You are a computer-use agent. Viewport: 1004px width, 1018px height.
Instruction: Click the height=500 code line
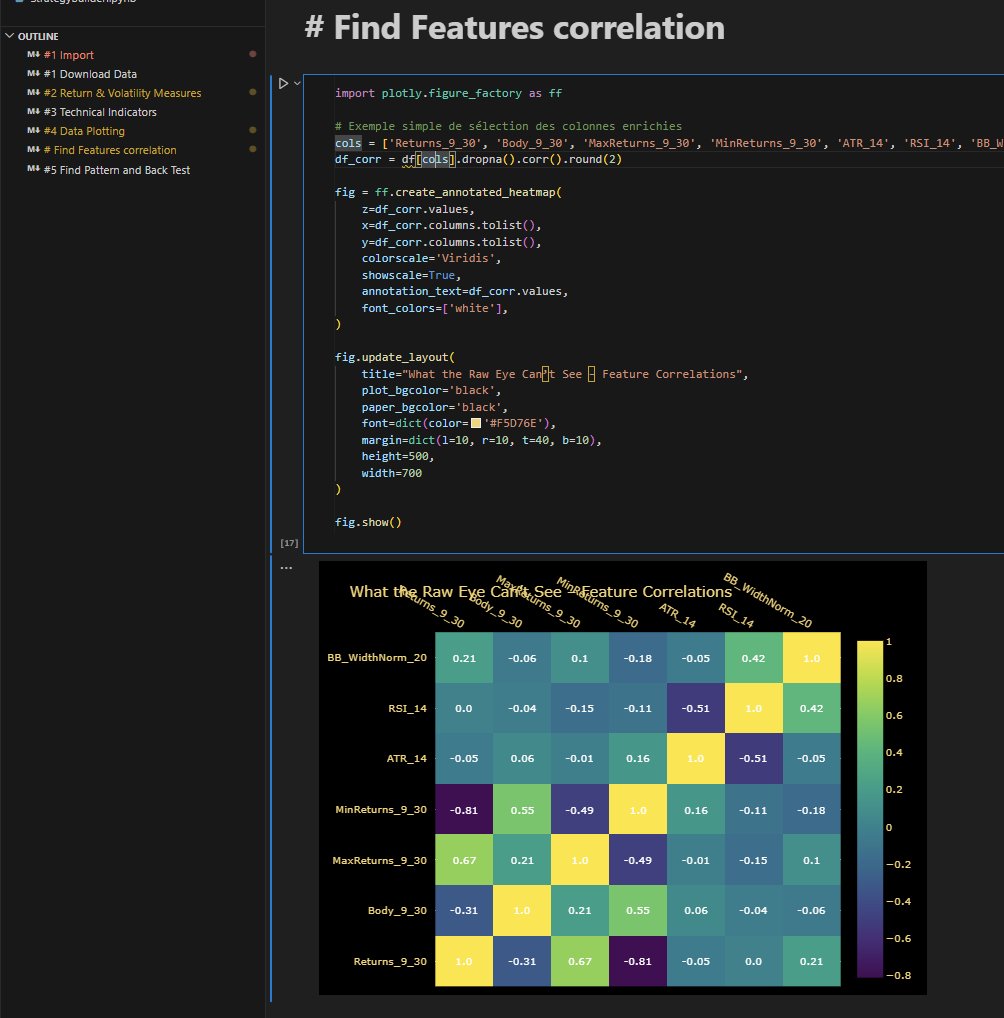pyautogui.click(x=397, y=456)
